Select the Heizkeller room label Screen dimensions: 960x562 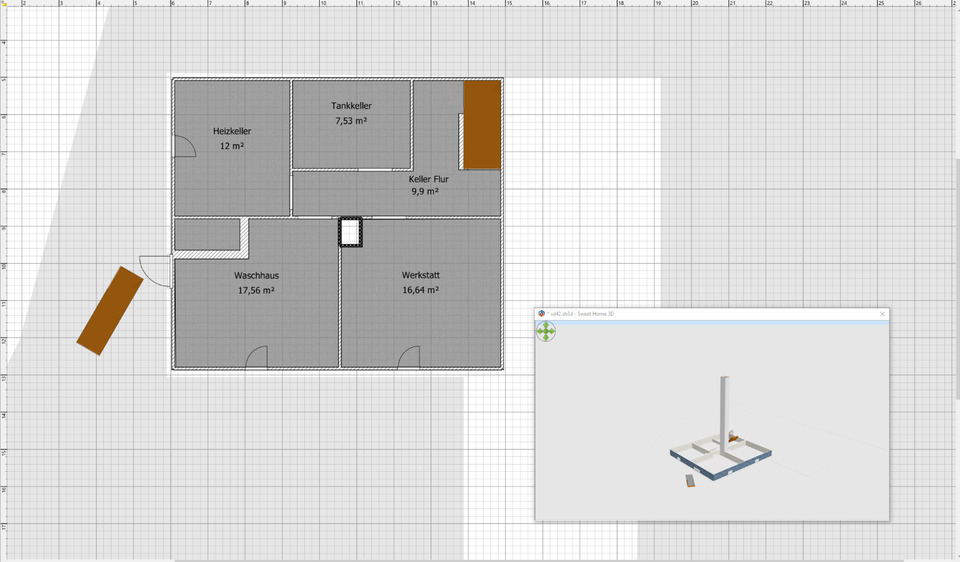click(232, 131)
